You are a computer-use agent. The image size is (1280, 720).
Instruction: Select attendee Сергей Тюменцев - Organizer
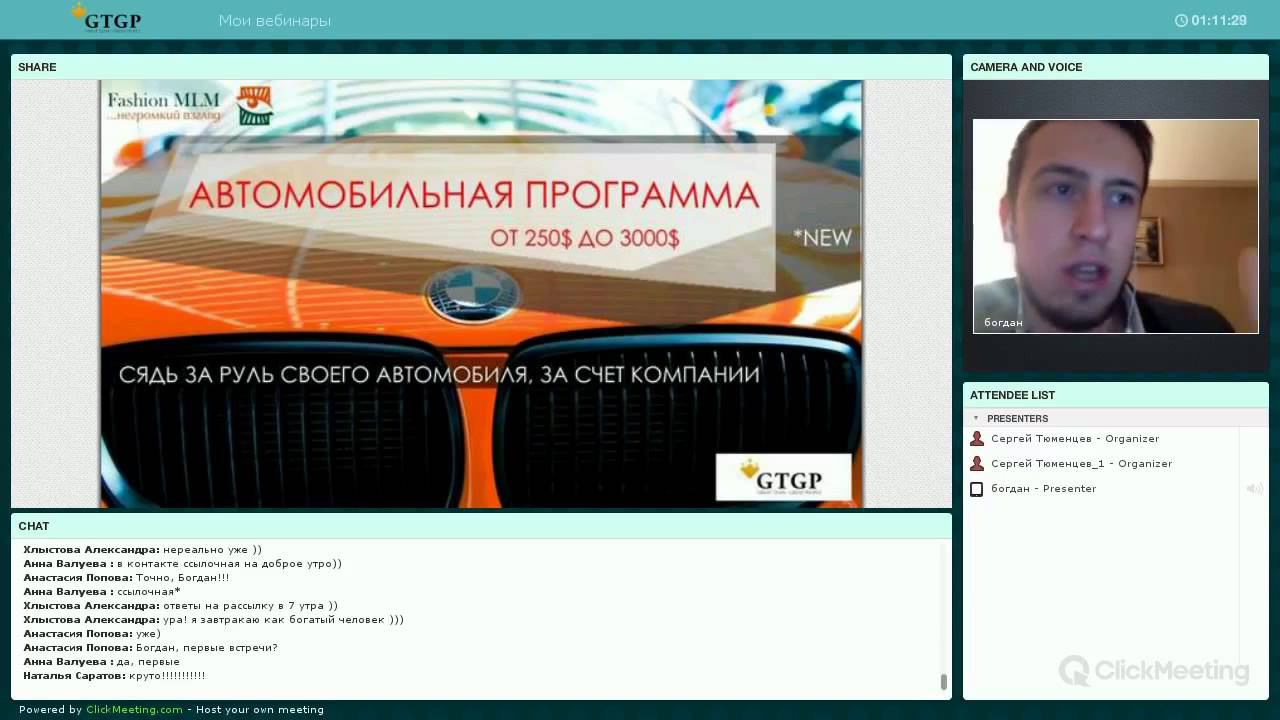1075,439
